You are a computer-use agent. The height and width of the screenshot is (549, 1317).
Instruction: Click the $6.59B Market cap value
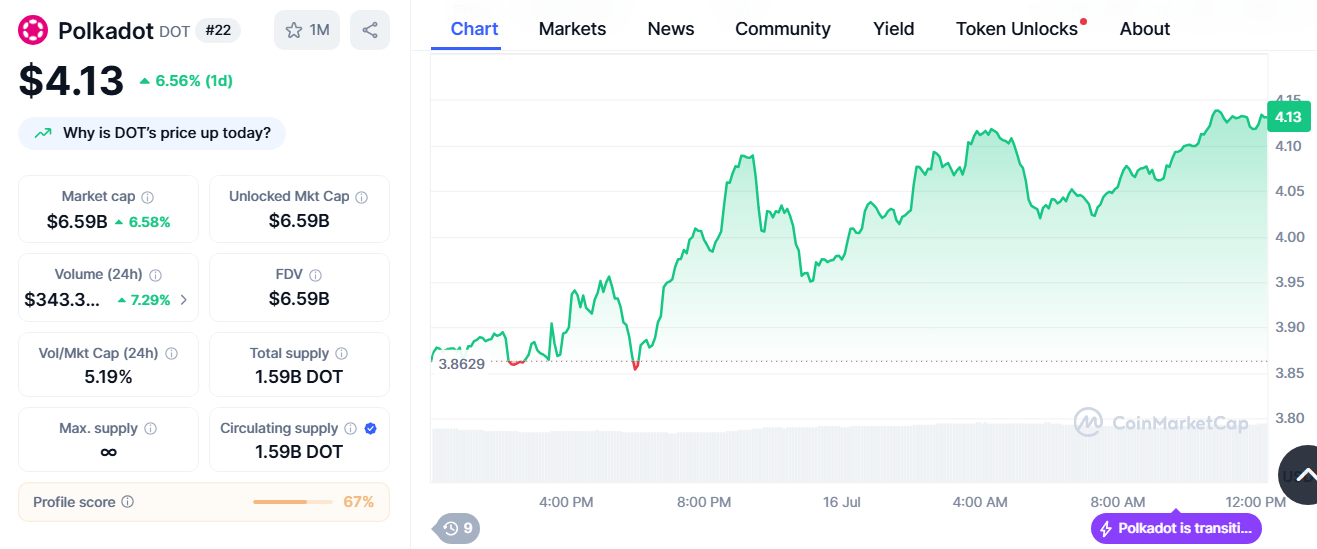coord(77,221)
